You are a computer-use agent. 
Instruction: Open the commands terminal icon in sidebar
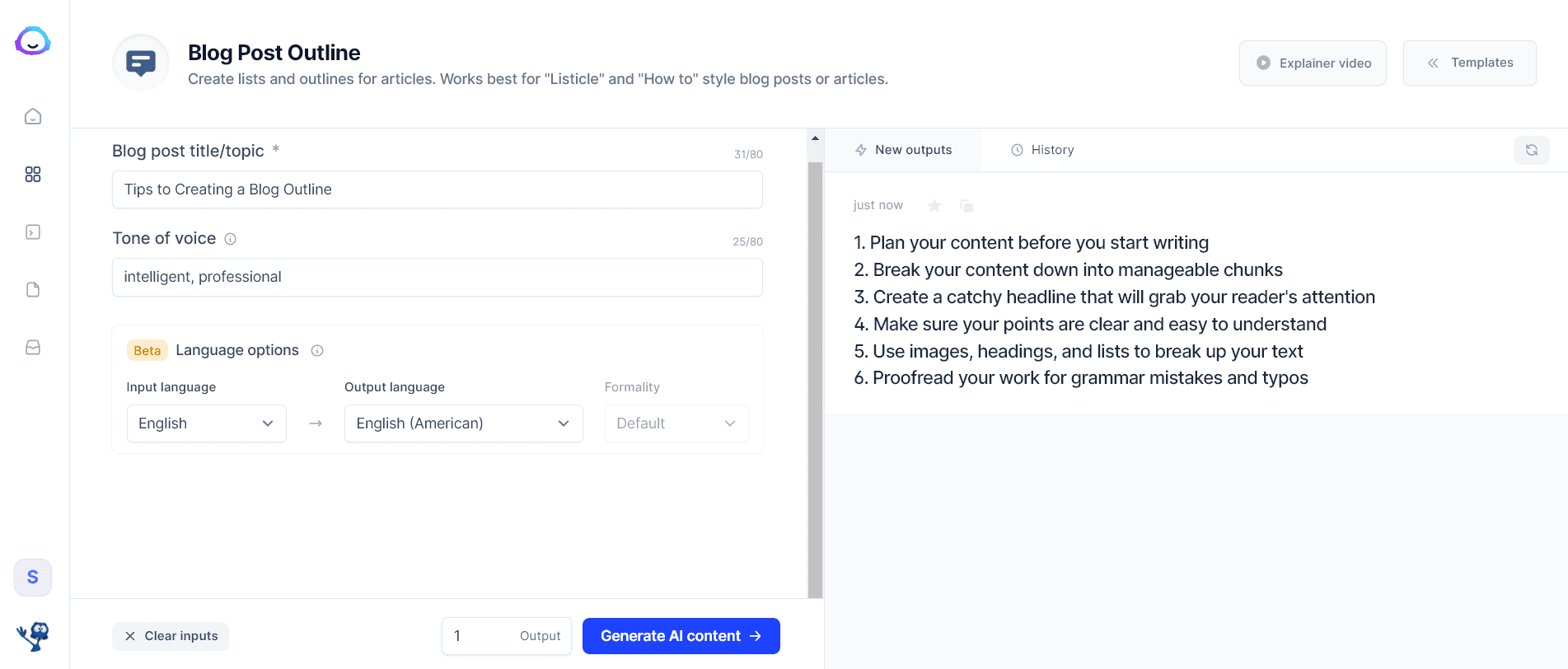tap(33, 232)
